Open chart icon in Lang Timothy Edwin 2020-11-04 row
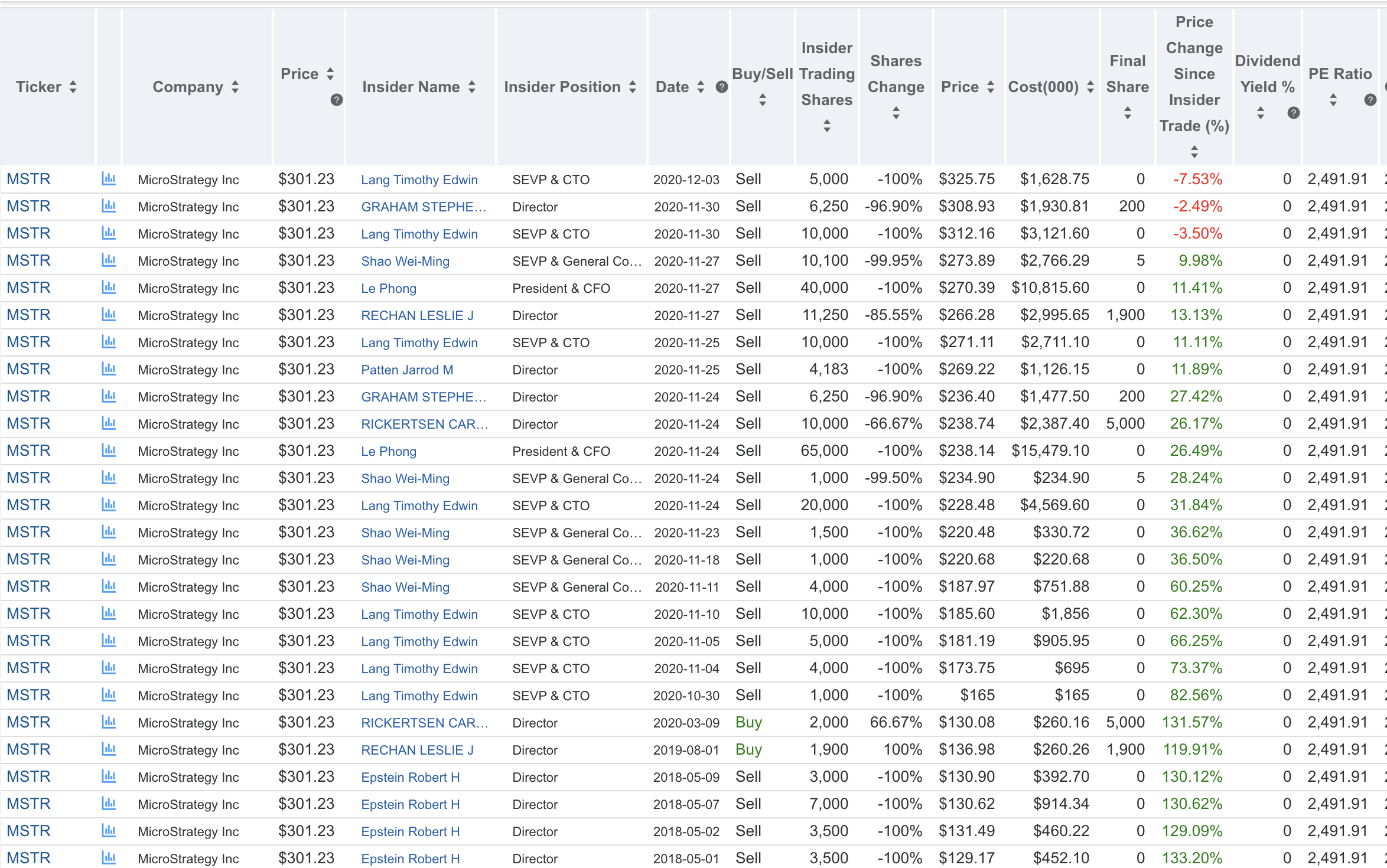1387x868 pixels. coord(109,668)
